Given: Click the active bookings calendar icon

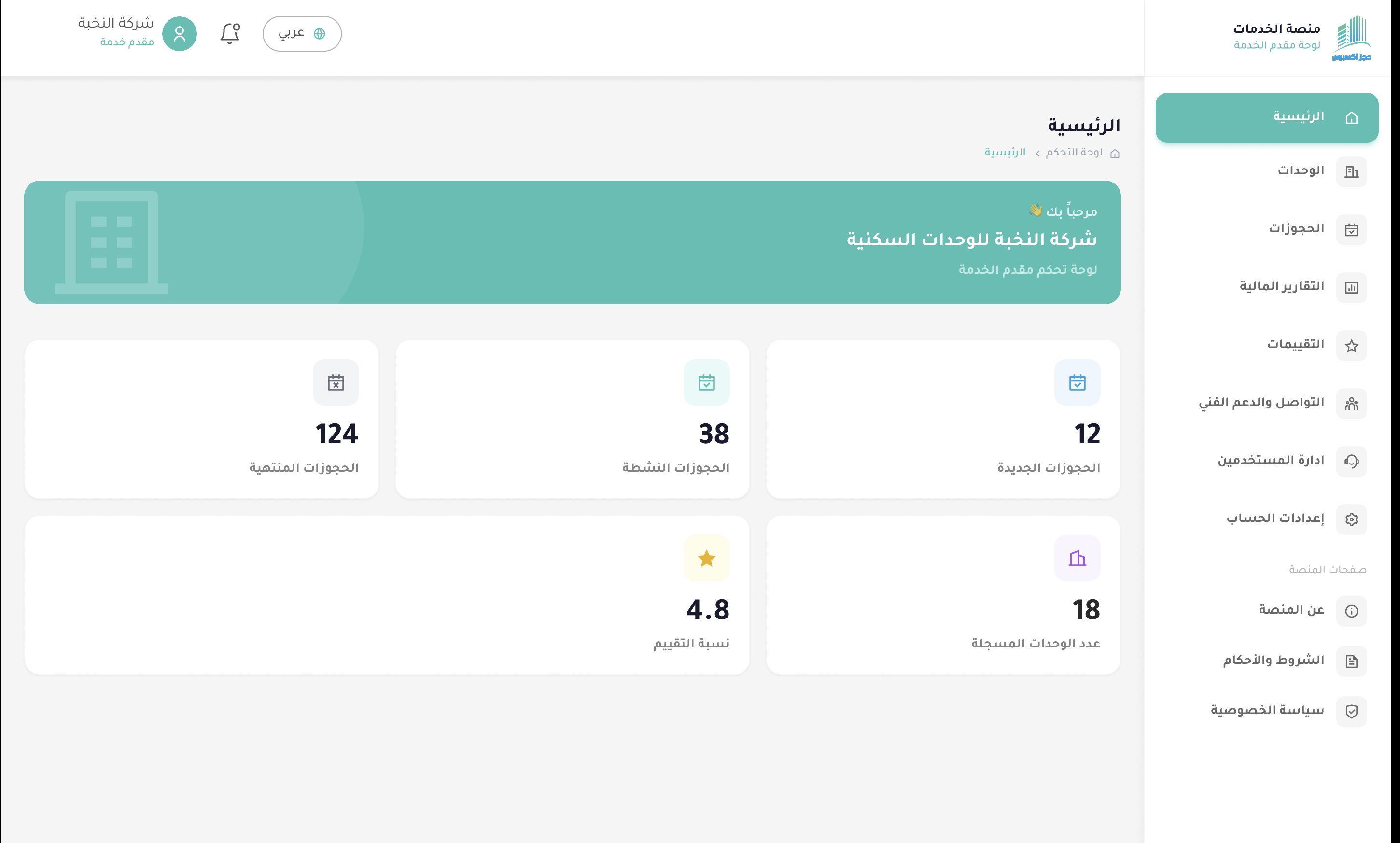Looking at the screenshot, I should pos(706,382).
